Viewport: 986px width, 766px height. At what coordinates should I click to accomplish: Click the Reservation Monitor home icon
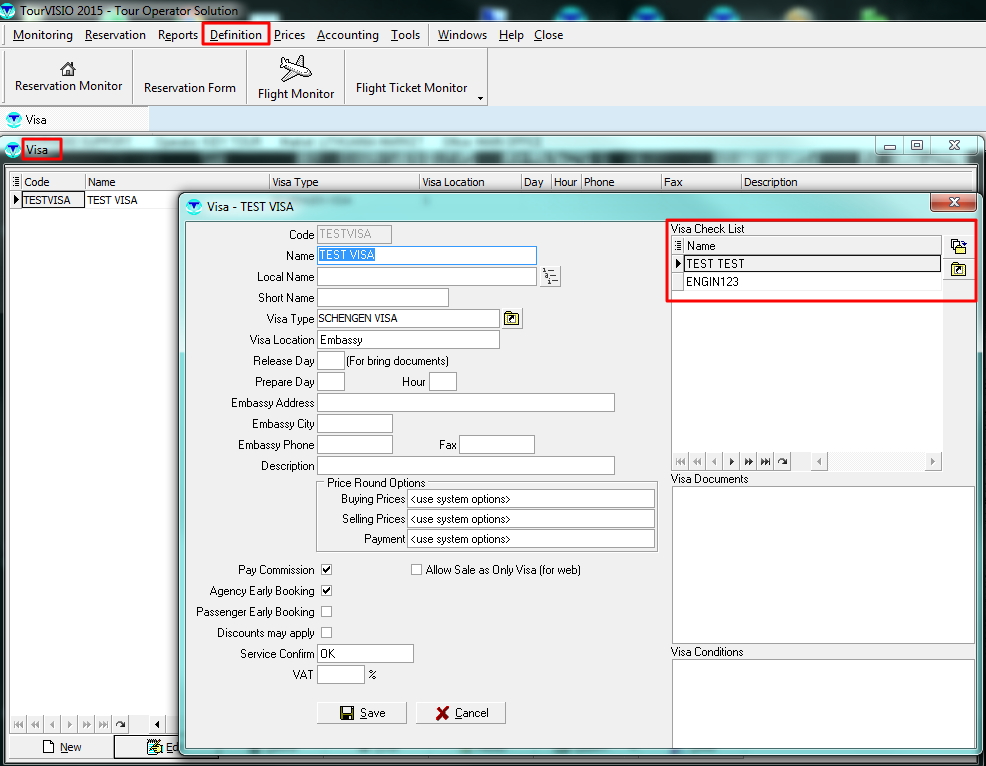pyautogui.click(x=68, y=69)
